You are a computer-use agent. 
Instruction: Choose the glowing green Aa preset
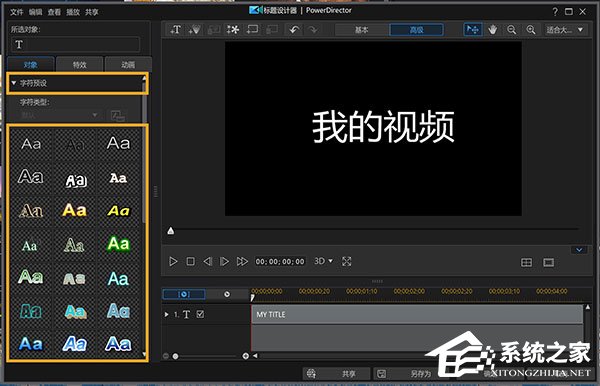click(x=119, y=244)
